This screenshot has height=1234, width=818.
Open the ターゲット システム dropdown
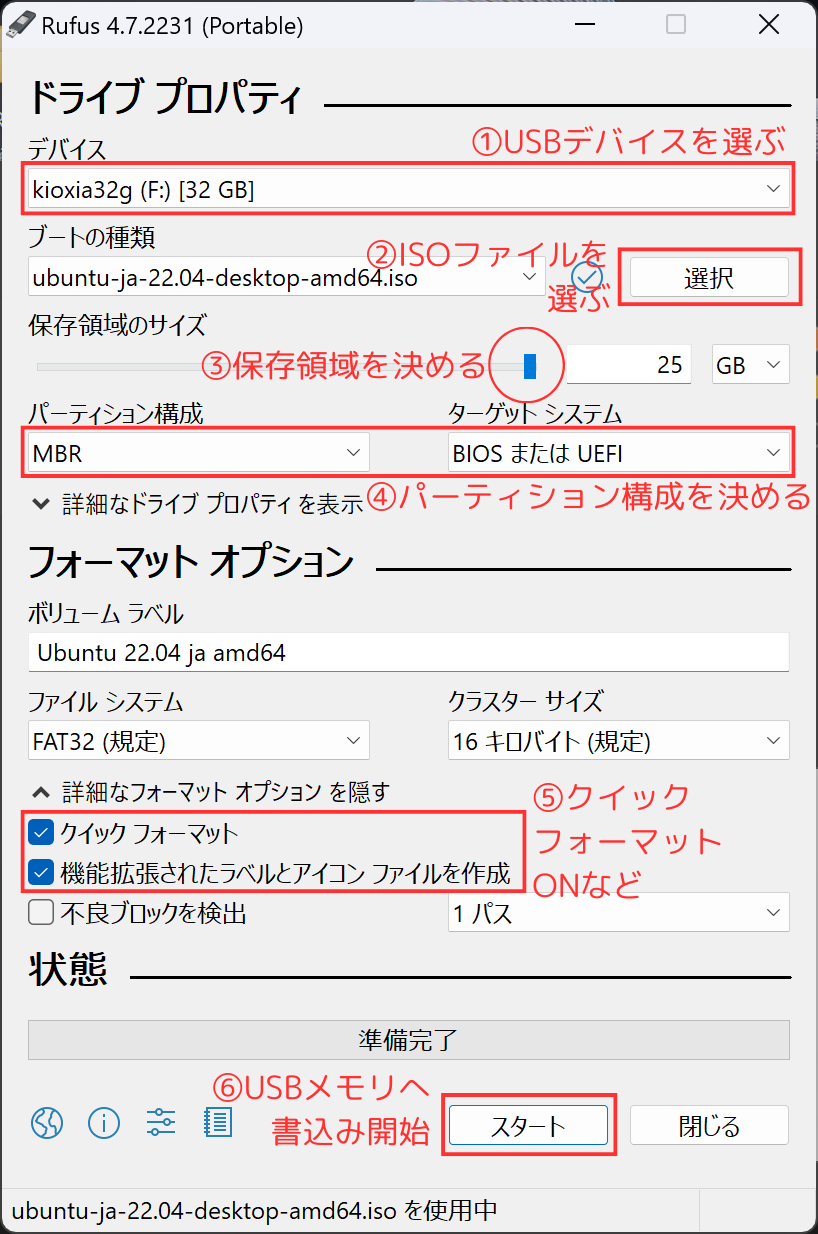[x=618, y=453]
